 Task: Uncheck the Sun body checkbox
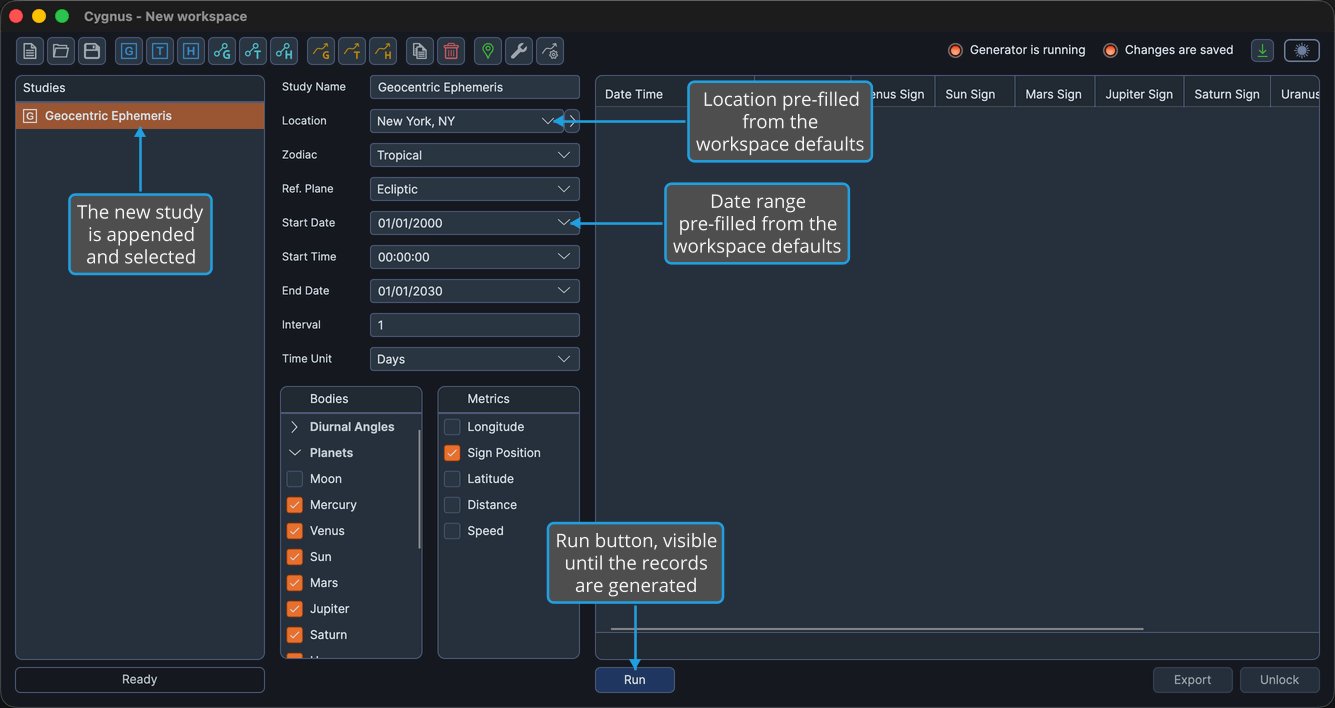[x=295, y=557]
